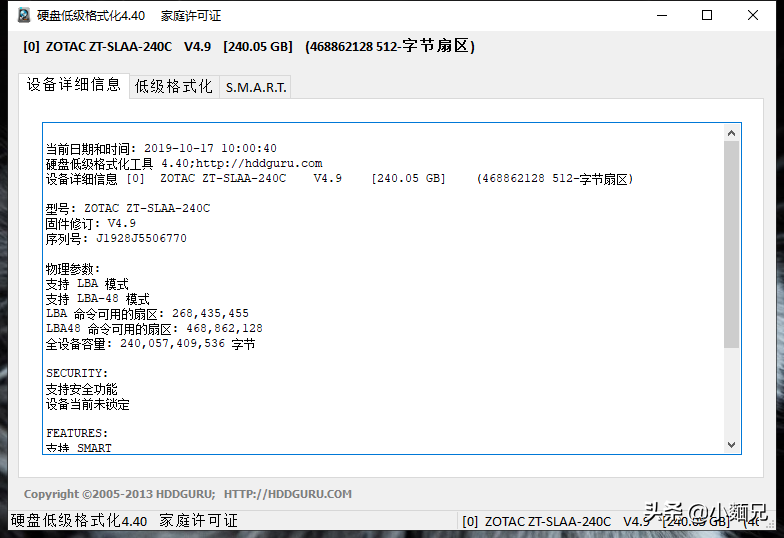This screenshot has height=538, width=784.
Task: Click the LBA48 sector count 468,862,128
Action: tap(224, 328)
